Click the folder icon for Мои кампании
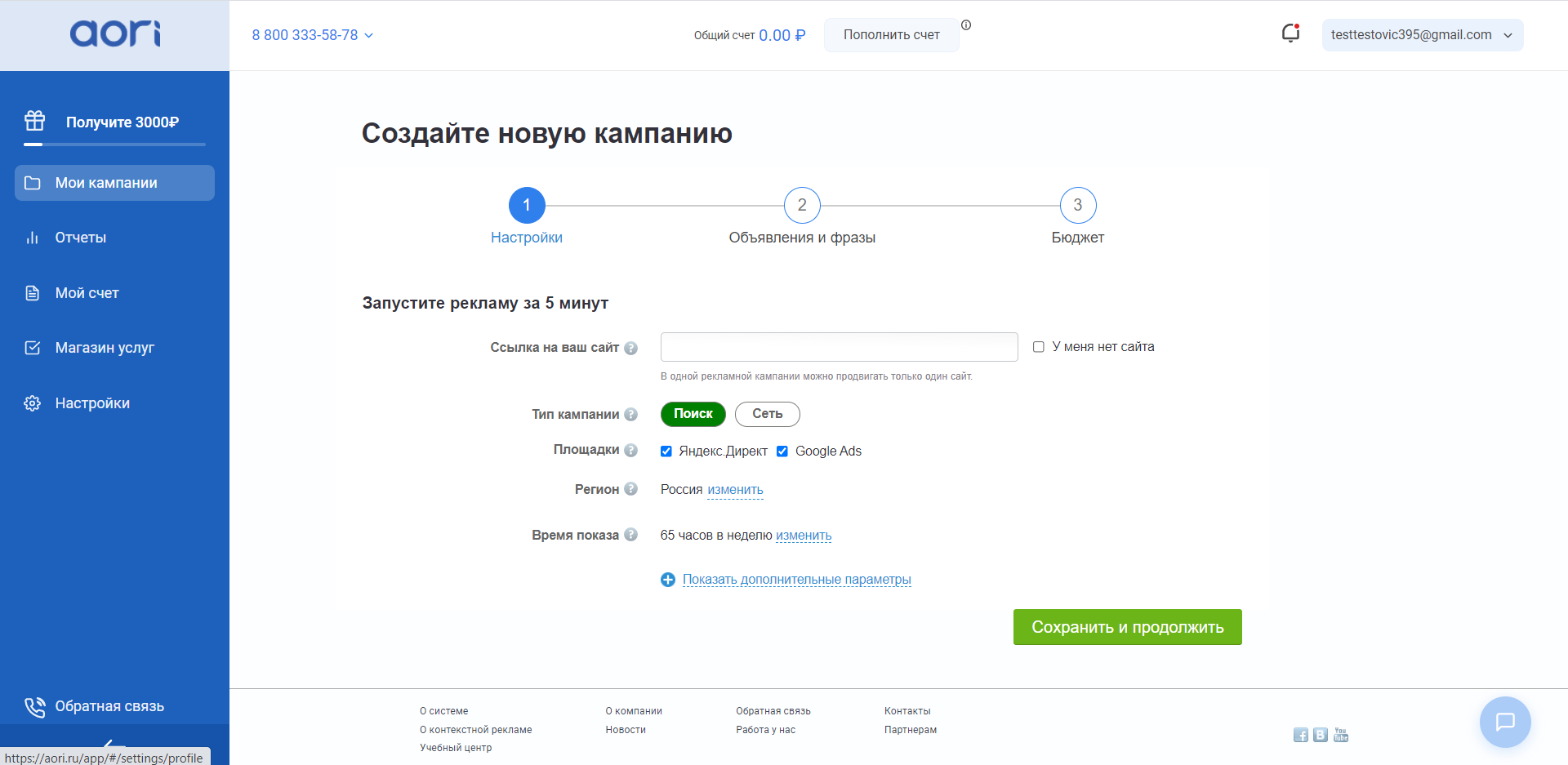Viewport: 1568px width, 765px height. click(x=33, y=183)
